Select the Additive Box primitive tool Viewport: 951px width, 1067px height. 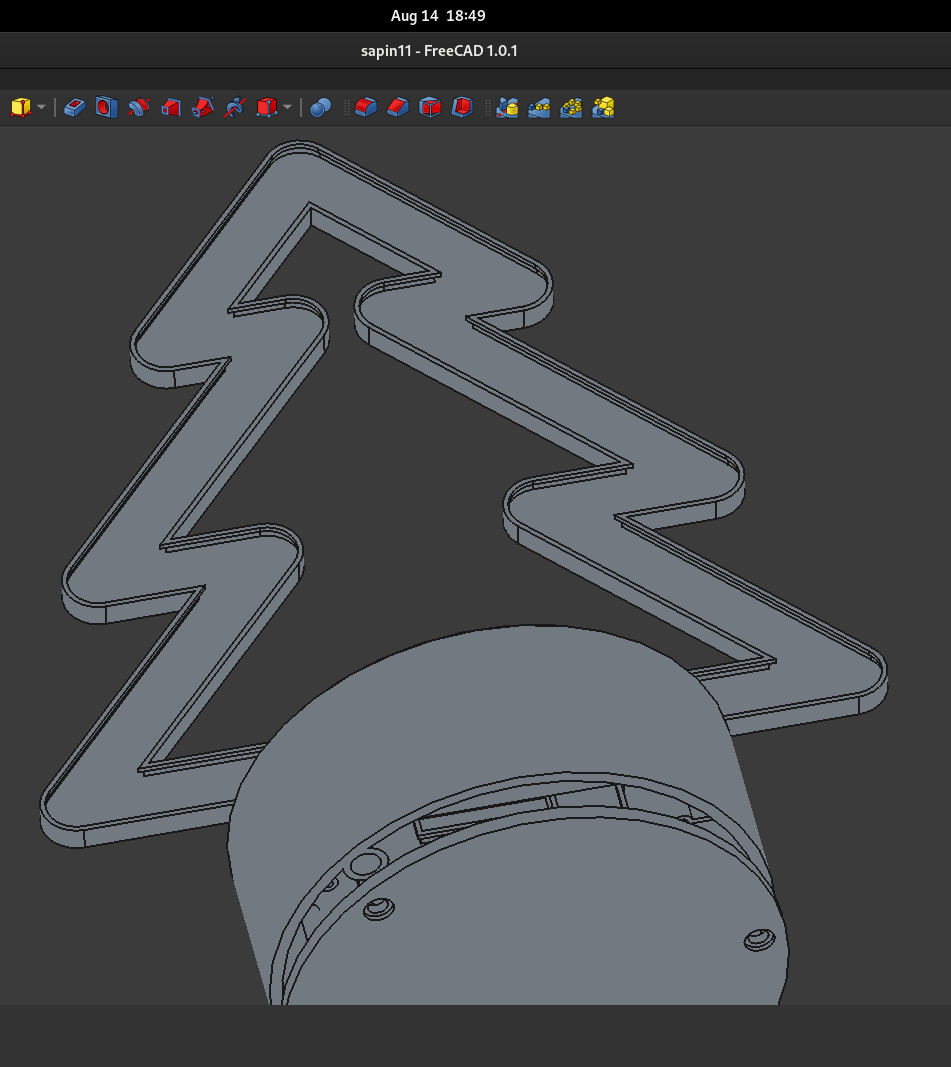[21, 108]
